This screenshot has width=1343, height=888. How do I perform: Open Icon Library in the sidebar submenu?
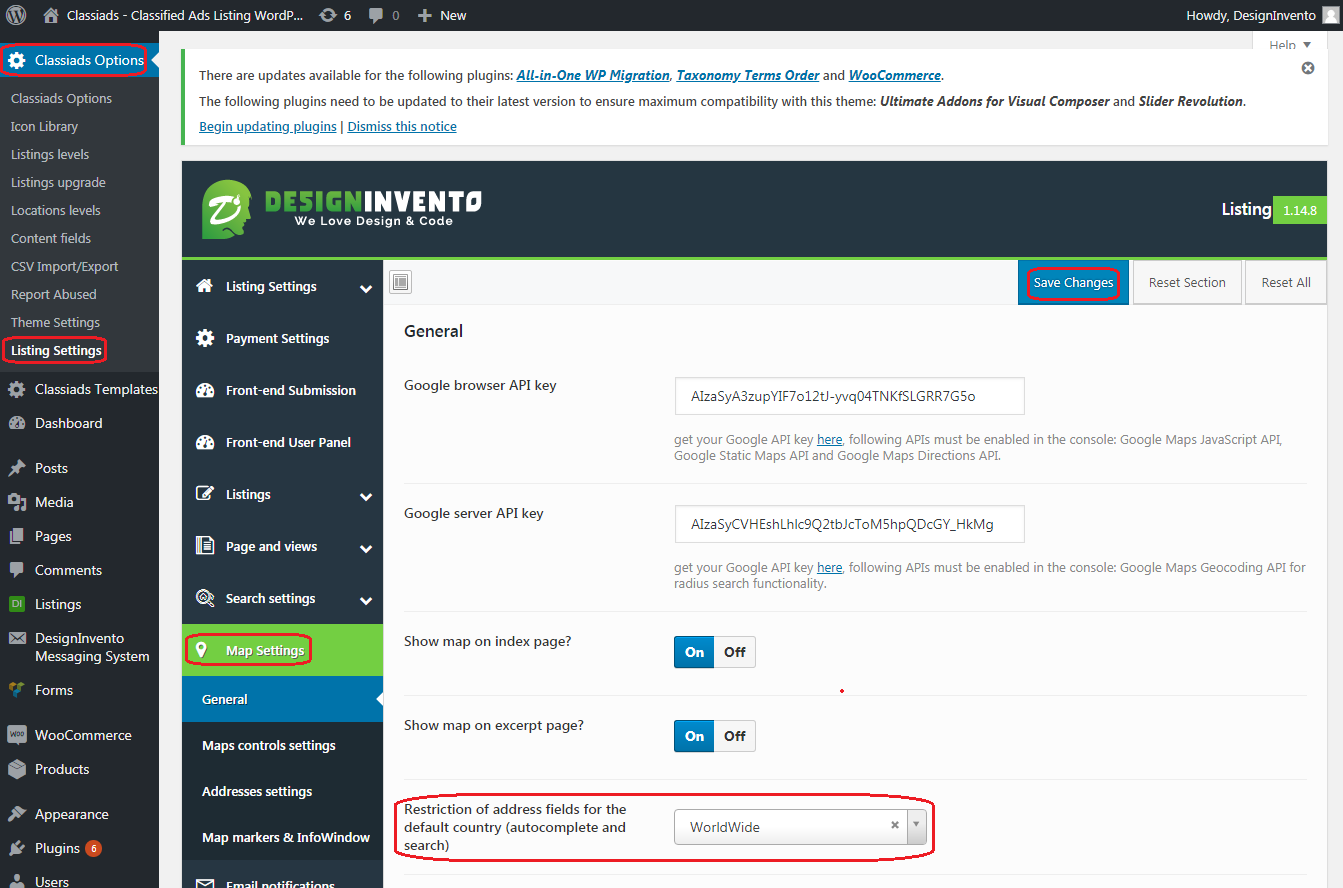coord(44,126)
